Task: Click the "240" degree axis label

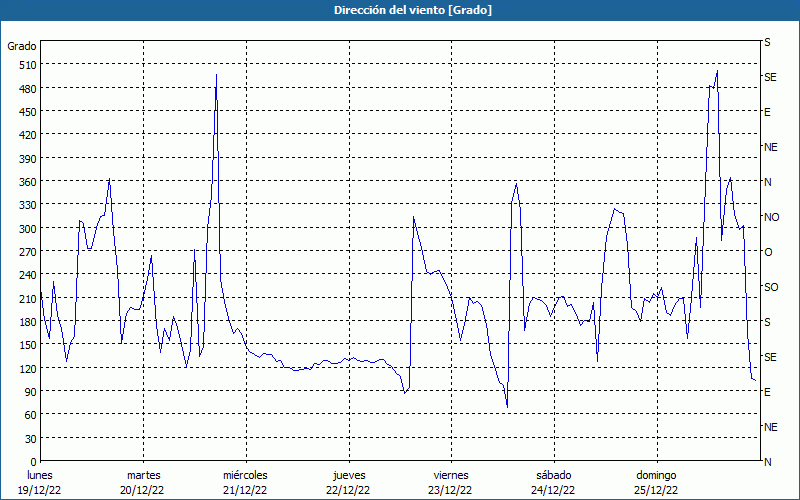Action: point(28,276)
